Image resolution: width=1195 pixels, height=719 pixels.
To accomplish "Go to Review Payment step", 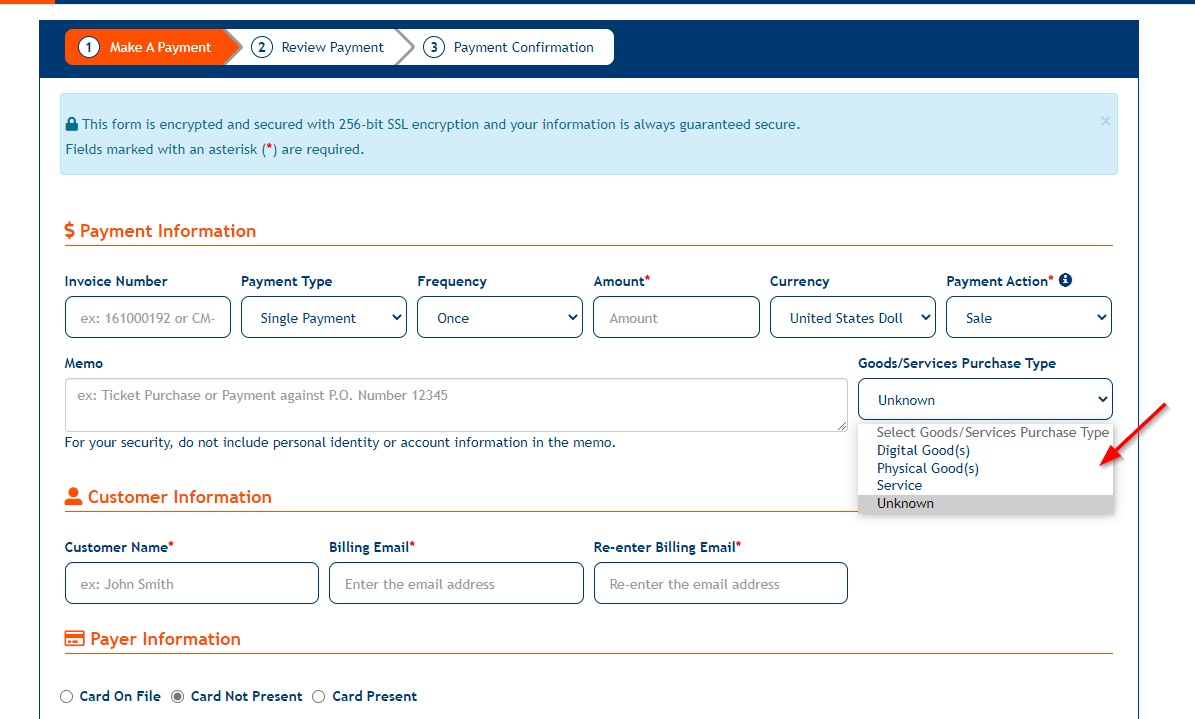I will (x=319, y=47).
